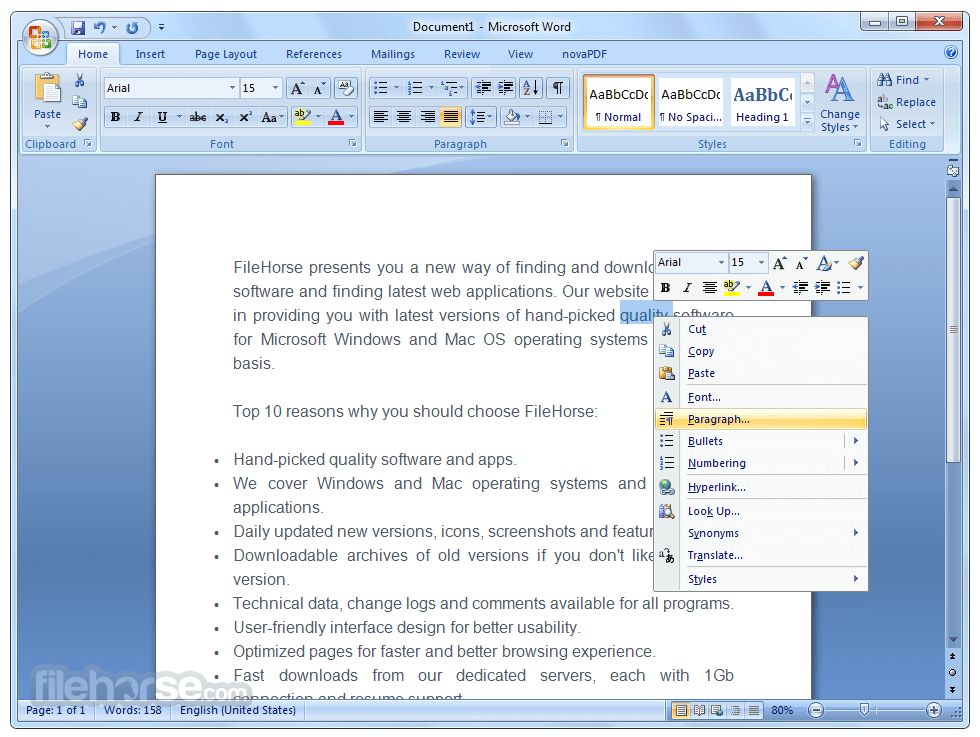This screenshot has height=737, width=980.
Task: Click Words: 158 count in status bar
Action: tap(132, 710)
